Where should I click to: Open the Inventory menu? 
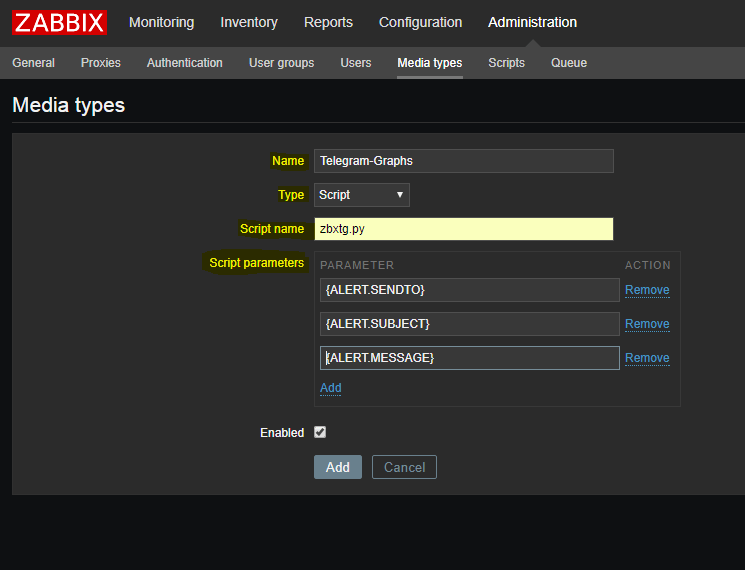pyautogui.click(x=249, y=22)
